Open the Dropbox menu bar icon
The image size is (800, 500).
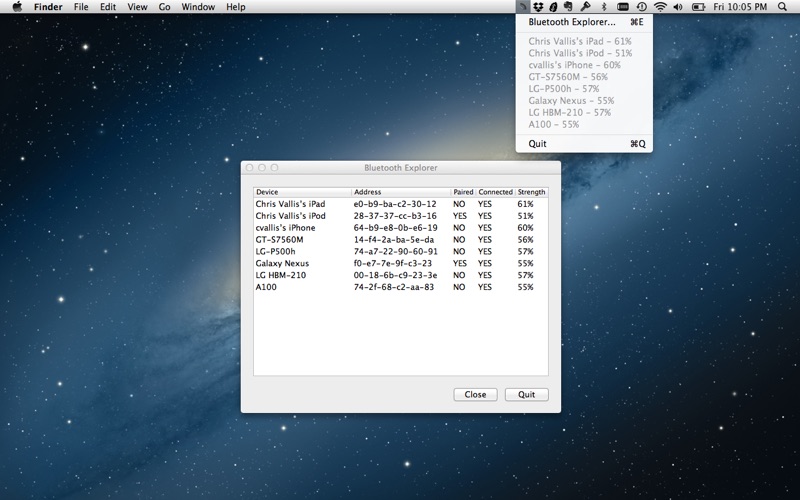point(538,7)
